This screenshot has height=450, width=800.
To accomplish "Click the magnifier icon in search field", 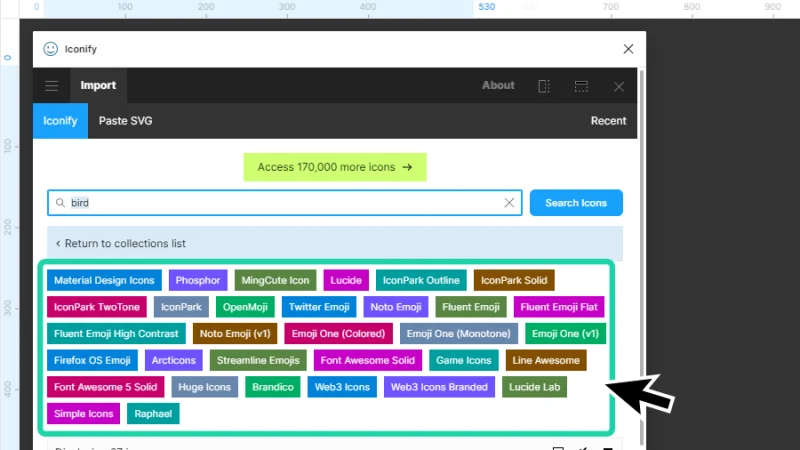I will (60, 203).
